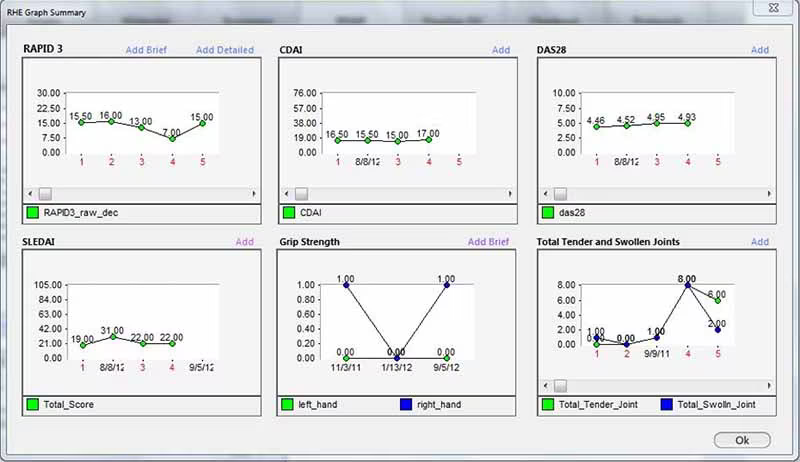Viewport: 800px width, 462px height.
Task: Select DAS28 data point 4.95
Action: coord(657,123)
